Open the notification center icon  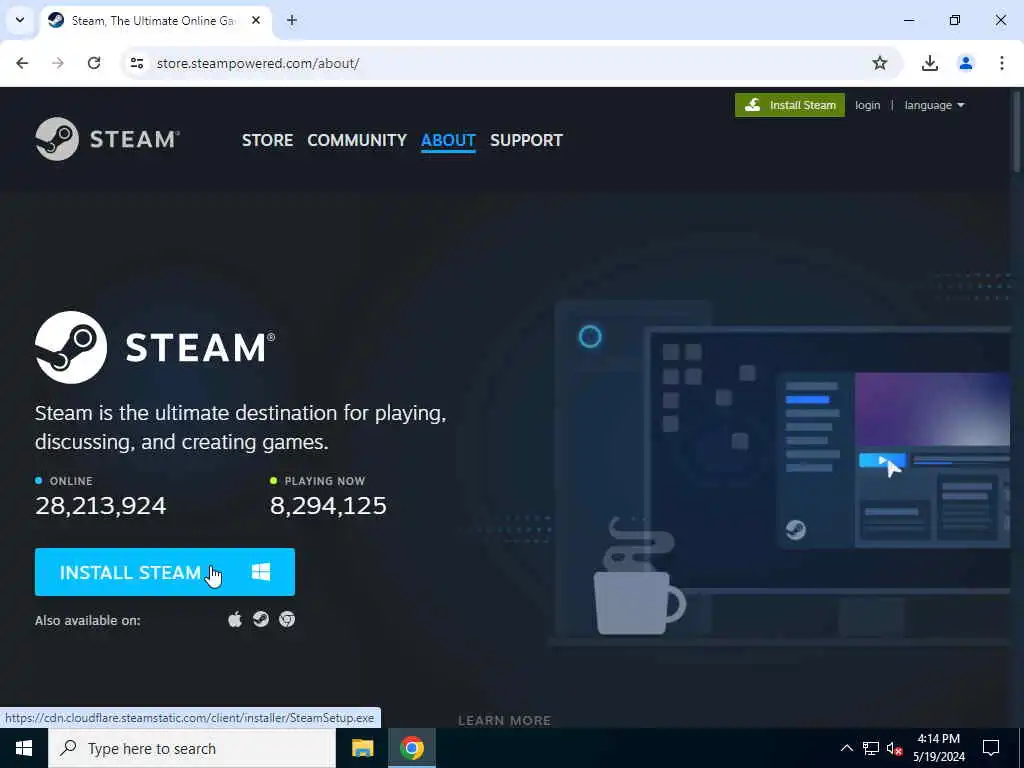point(991,748)
